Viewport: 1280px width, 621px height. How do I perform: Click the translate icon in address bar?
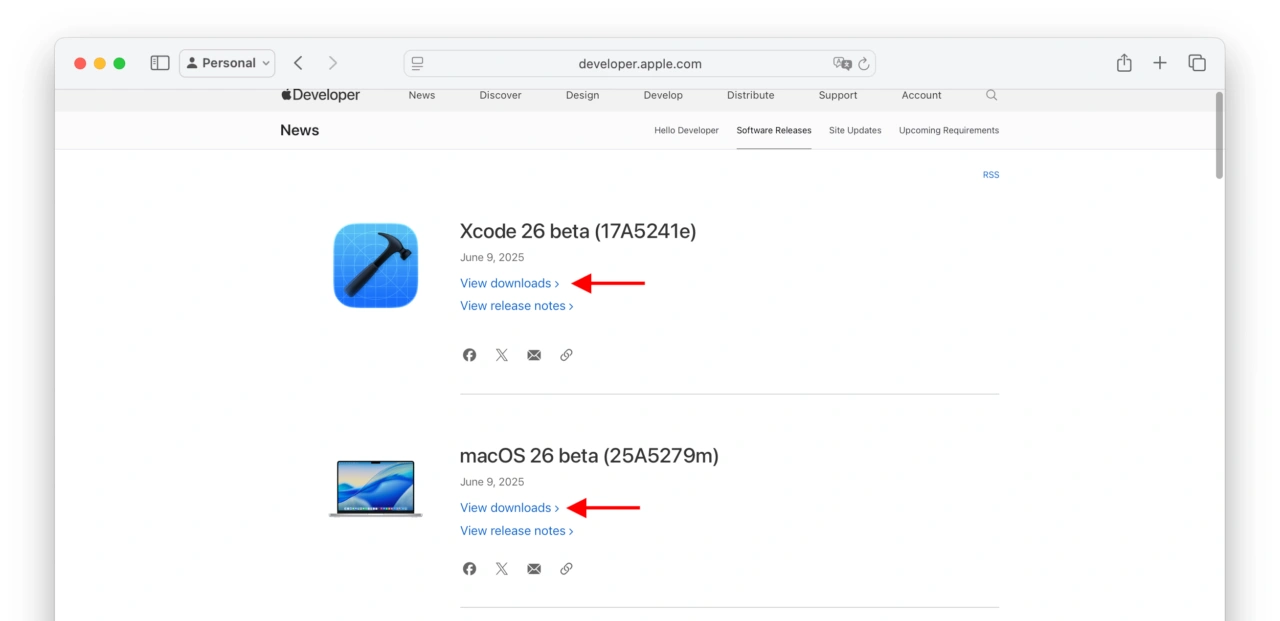[x=842, y=64]
